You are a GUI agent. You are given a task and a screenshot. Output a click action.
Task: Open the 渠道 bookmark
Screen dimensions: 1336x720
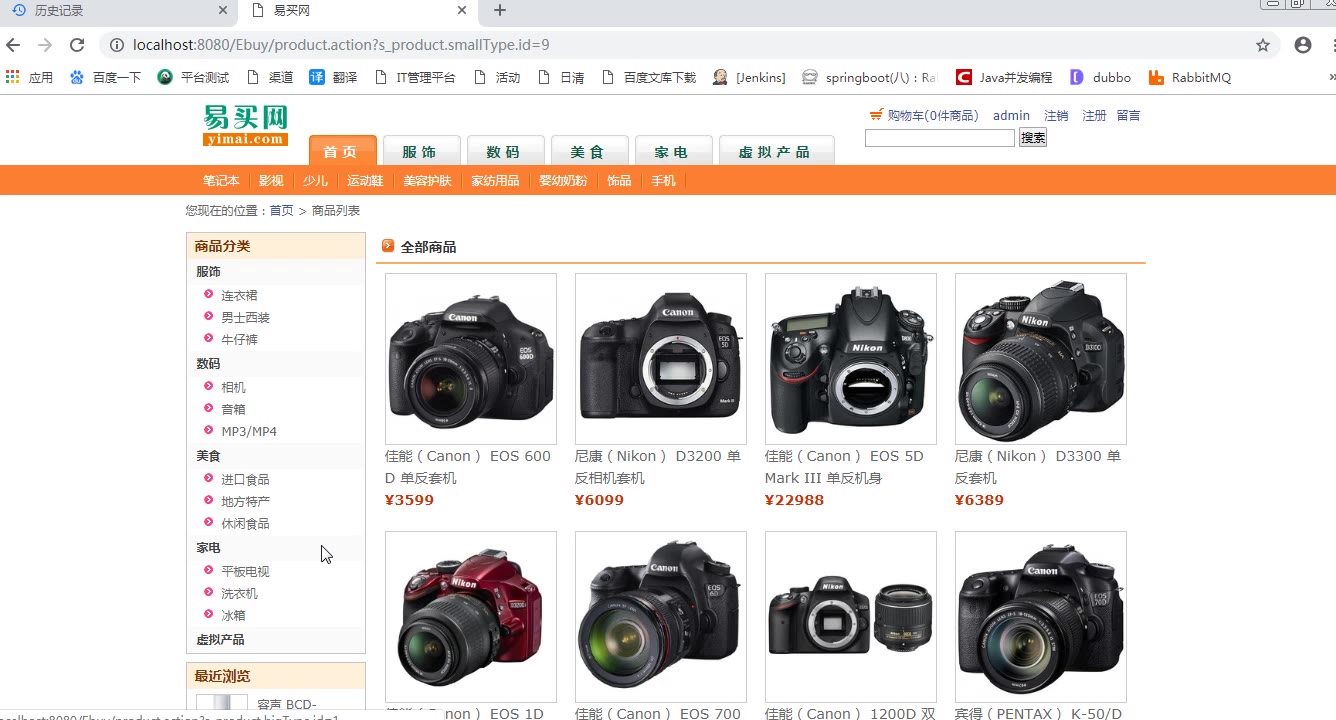(x=269, y=77)
